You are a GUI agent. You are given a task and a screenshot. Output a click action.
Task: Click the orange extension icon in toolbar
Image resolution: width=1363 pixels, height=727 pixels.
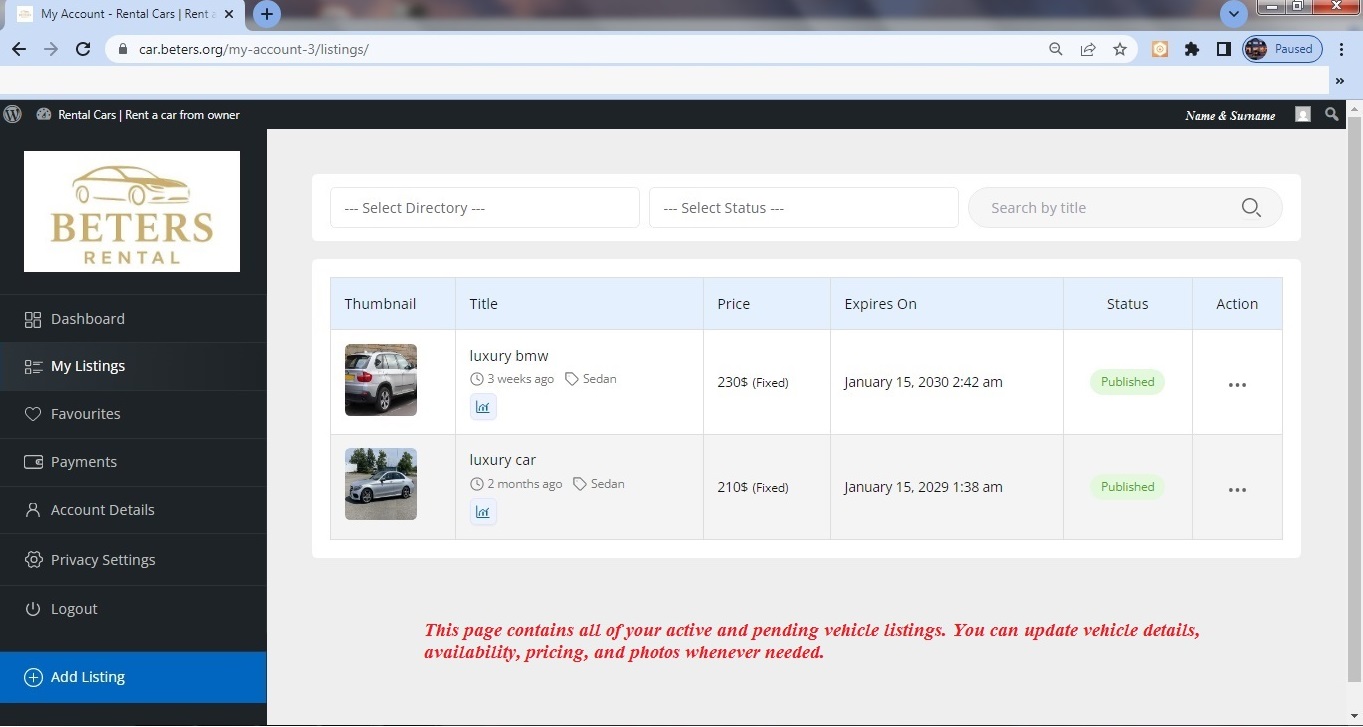click(1160, 49)
